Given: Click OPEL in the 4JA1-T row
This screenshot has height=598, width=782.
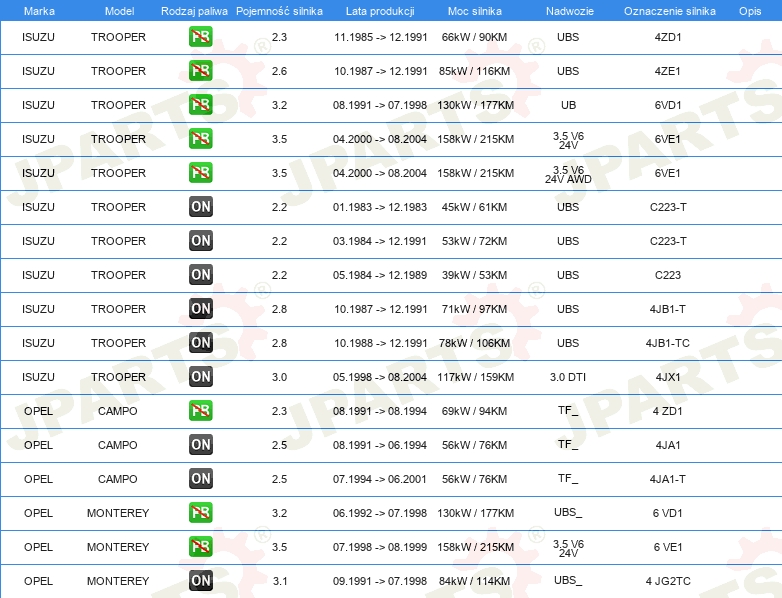Looking at the screenshot, I should 38,479.
